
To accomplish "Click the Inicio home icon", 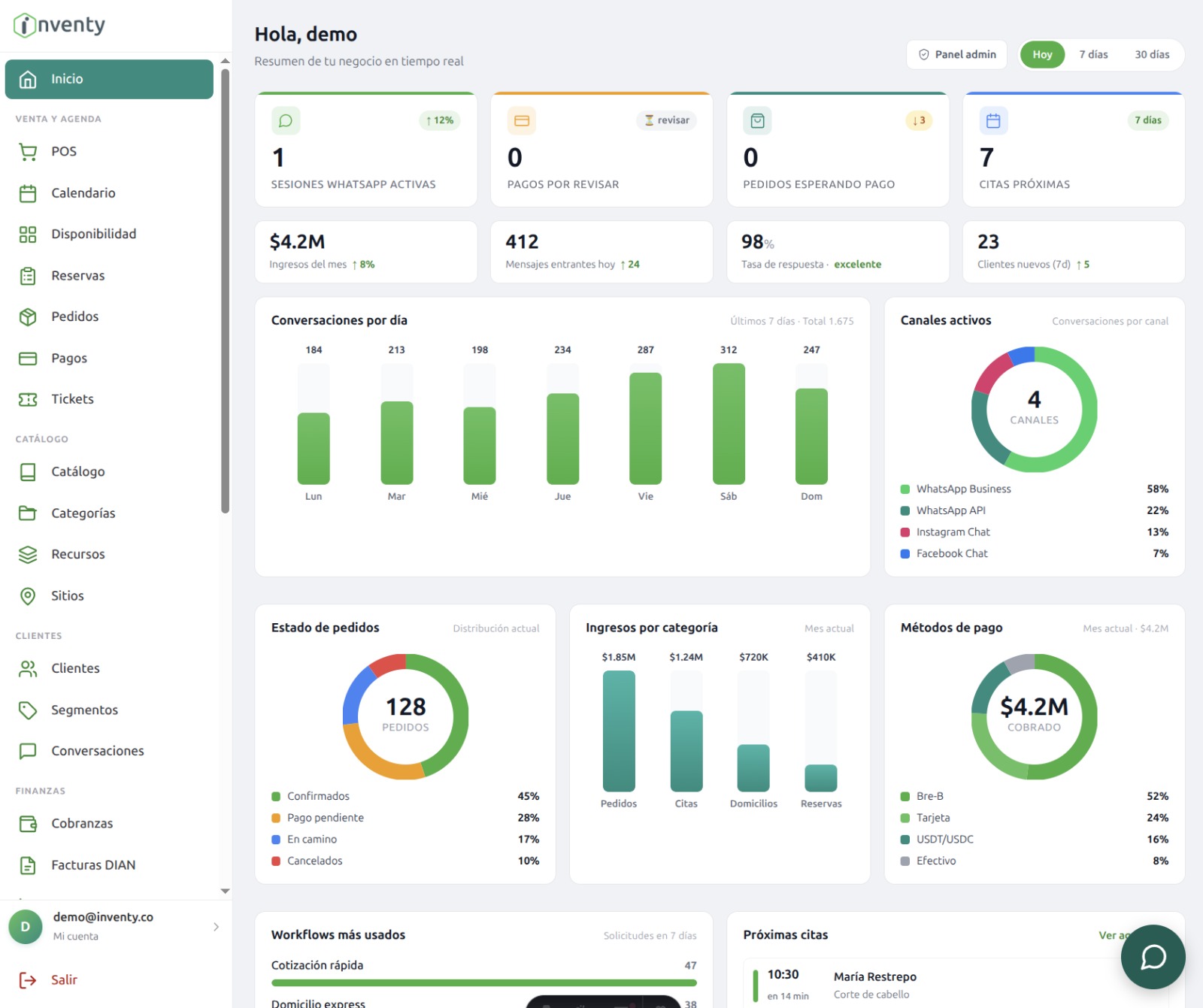I will [28, 79].
